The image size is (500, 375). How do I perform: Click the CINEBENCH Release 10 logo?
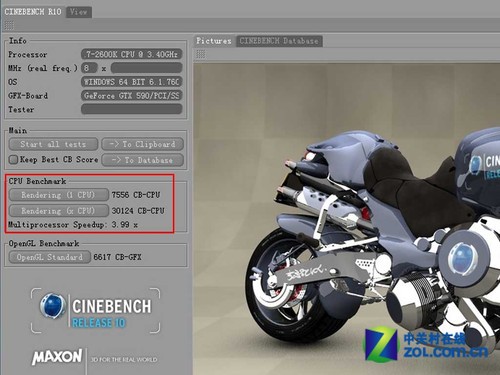[96, 311]
